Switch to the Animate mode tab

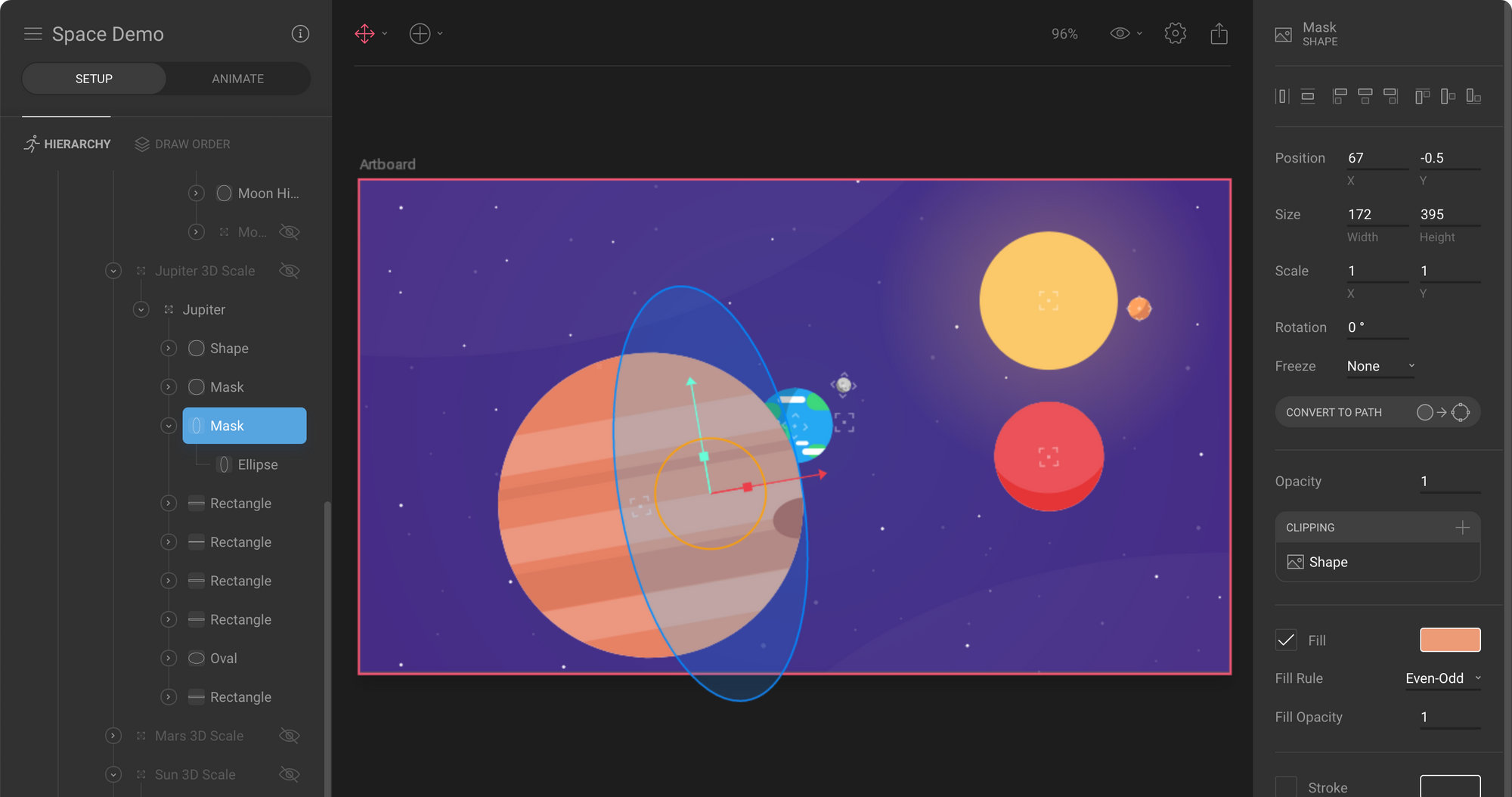click(237, 79)
